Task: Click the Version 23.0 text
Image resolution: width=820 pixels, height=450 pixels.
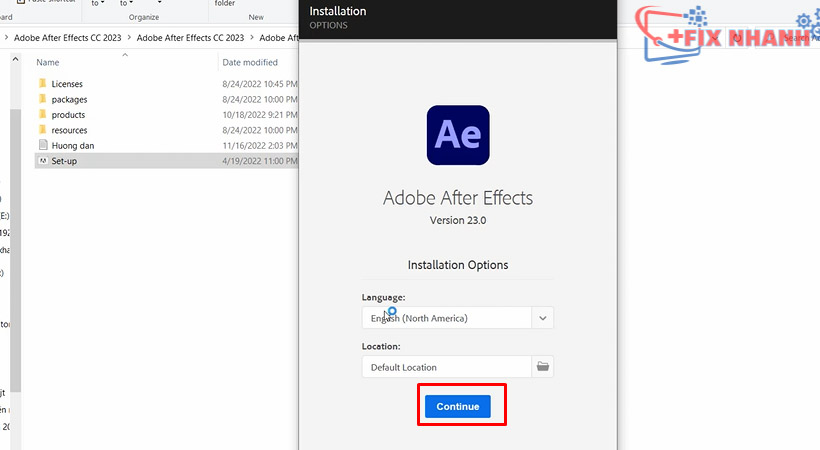Action: [x=458, y=220]
